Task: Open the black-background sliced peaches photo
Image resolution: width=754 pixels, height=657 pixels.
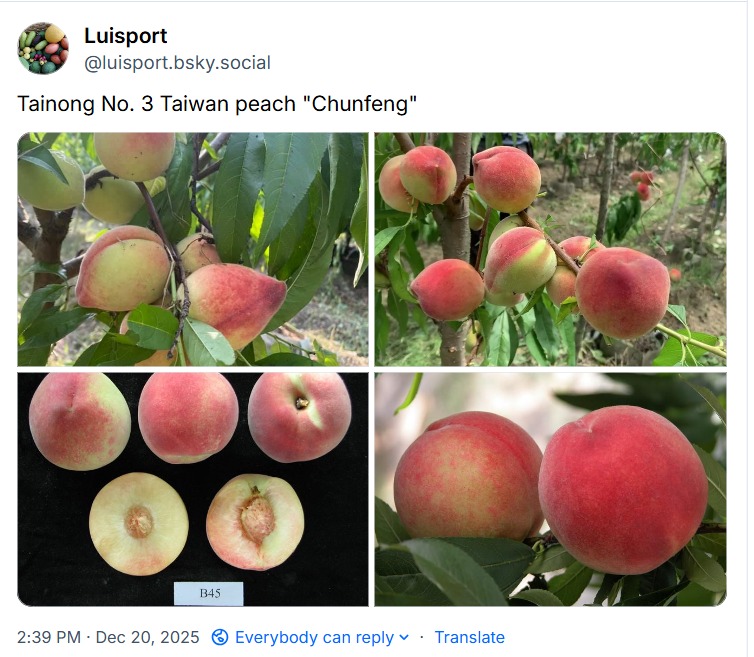Action: click(193, 489)
